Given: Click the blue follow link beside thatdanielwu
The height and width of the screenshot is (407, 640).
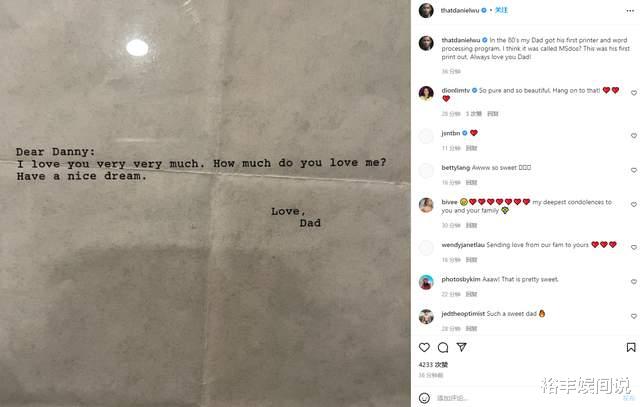Looking at the screenshot, I should 501,10.
